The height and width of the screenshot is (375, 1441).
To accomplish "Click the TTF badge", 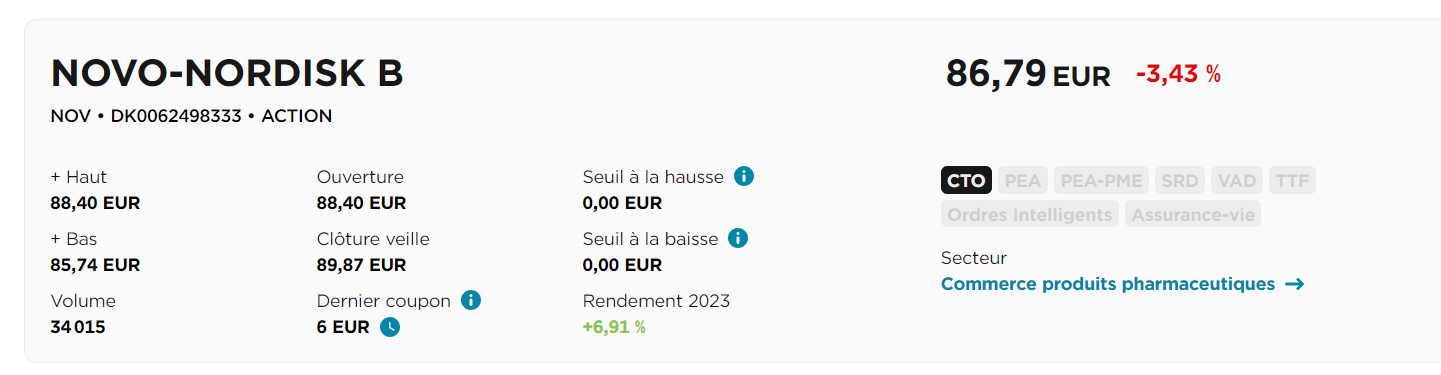I will [x=1293, y=181].
